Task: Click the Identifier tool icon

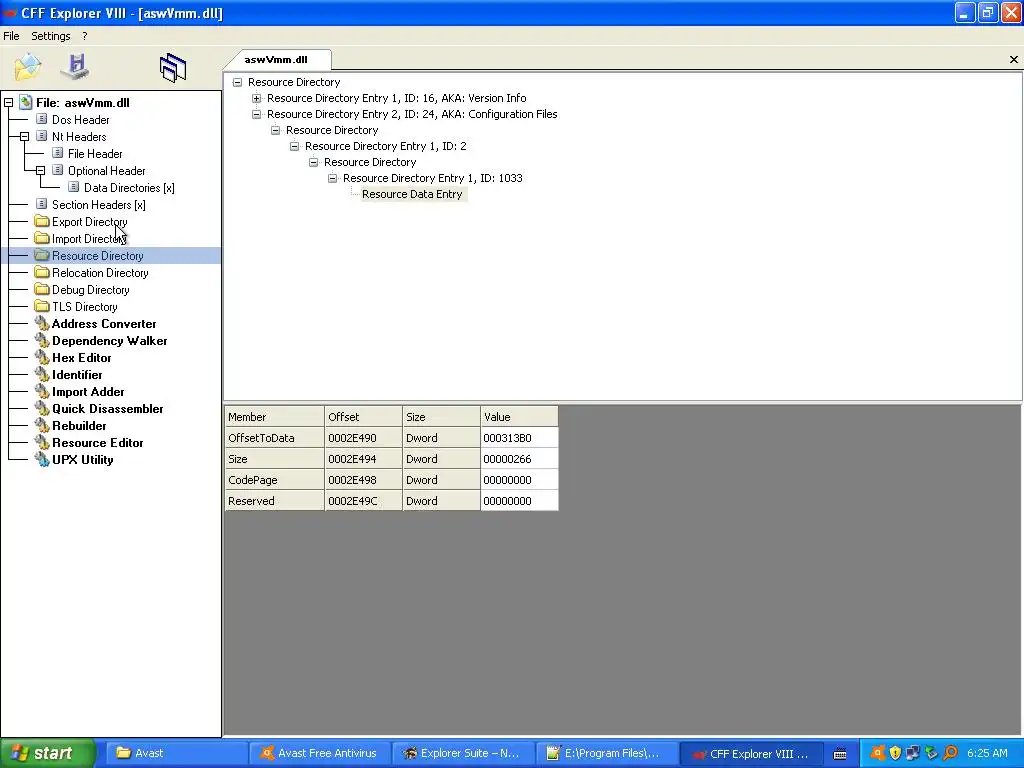Action: pos(42,374)
